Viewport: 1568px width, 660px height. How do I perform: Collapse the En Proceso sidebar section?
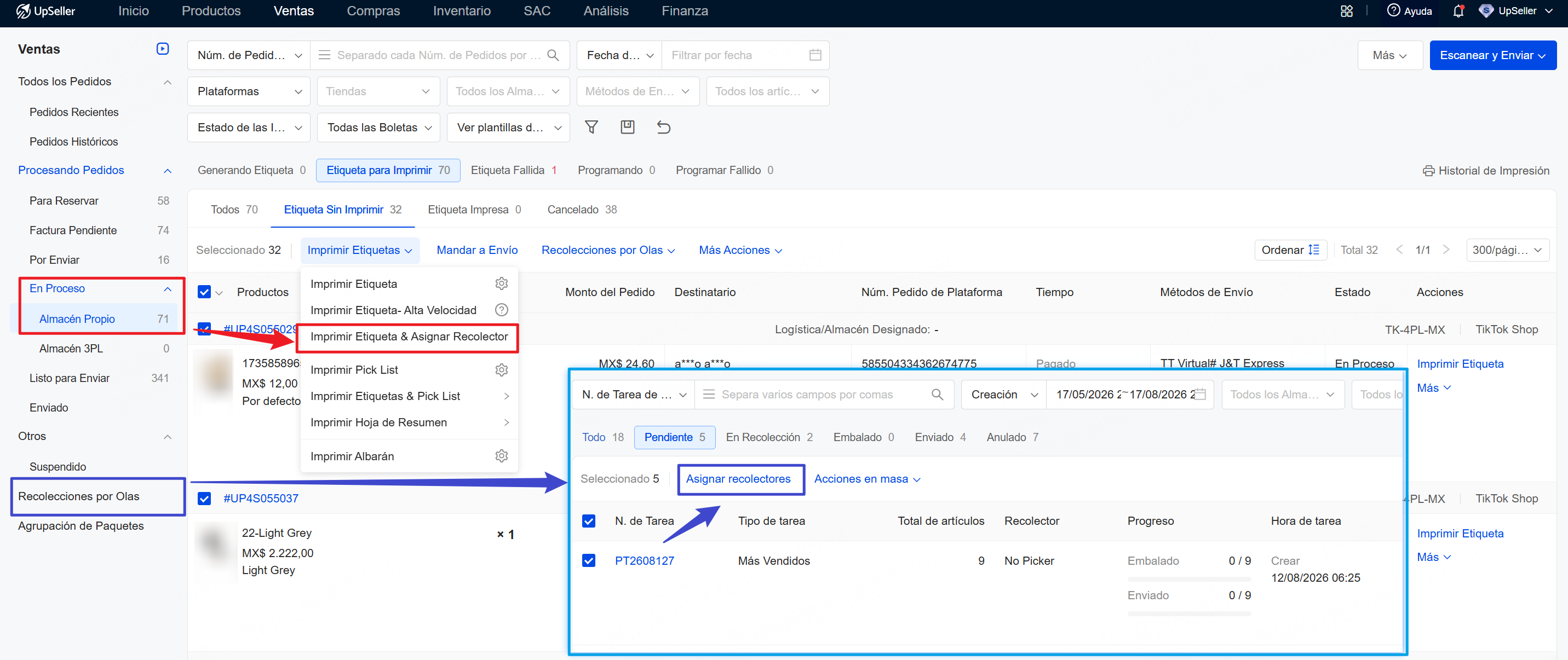tap(168, 289)
